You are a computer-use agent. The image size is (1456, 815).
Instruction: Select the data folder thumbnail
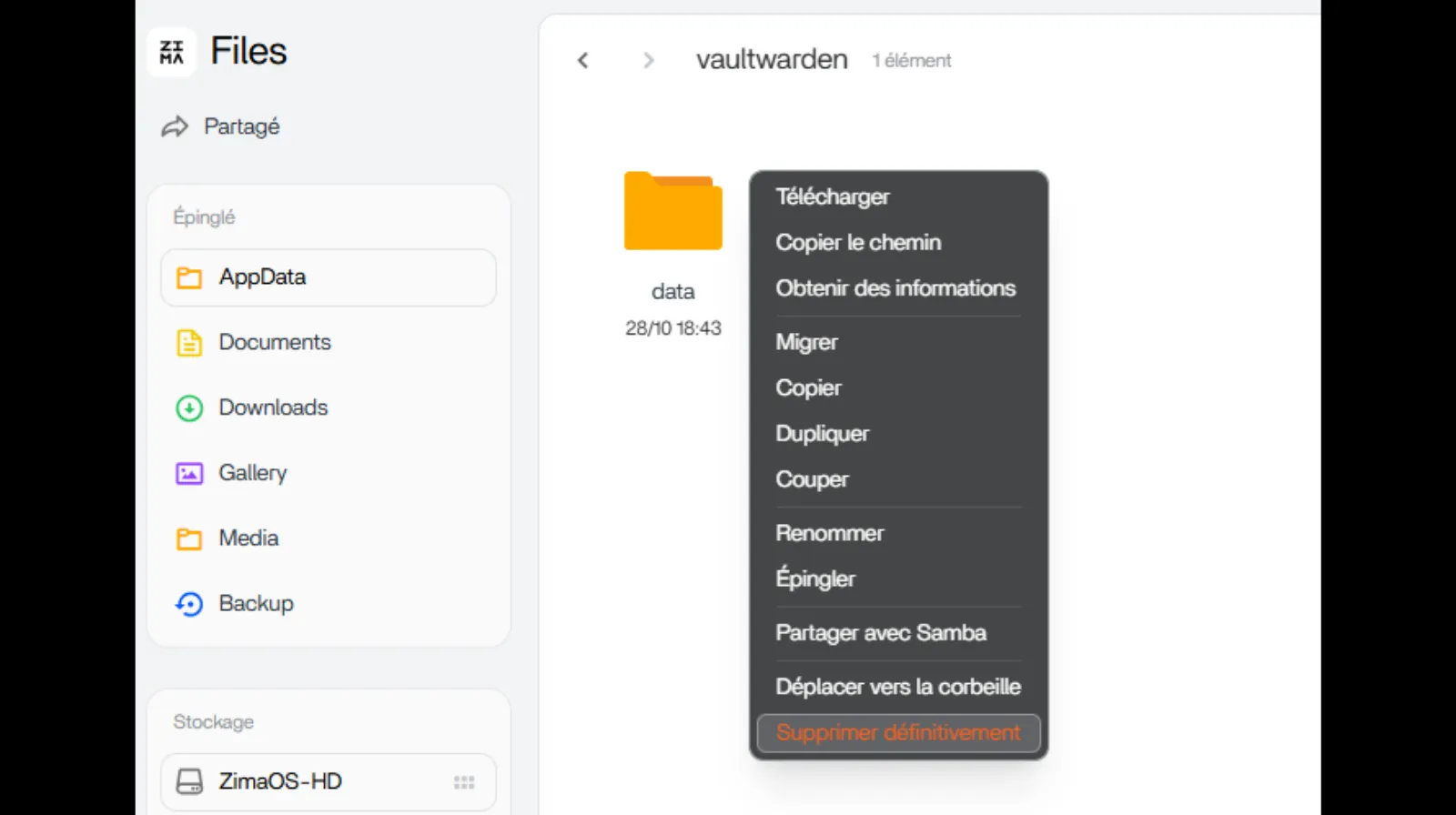pos(672,211)
